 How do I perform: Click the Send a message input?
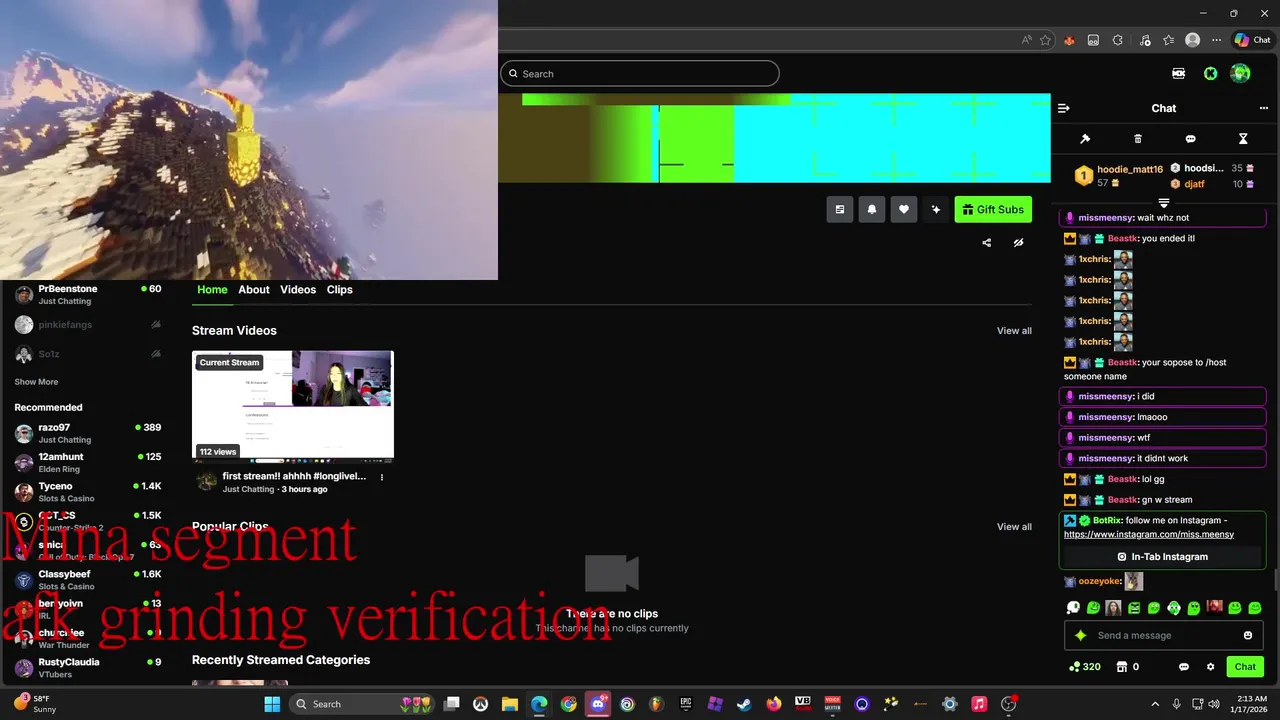pyautogui.click(x=1162, y=635)
